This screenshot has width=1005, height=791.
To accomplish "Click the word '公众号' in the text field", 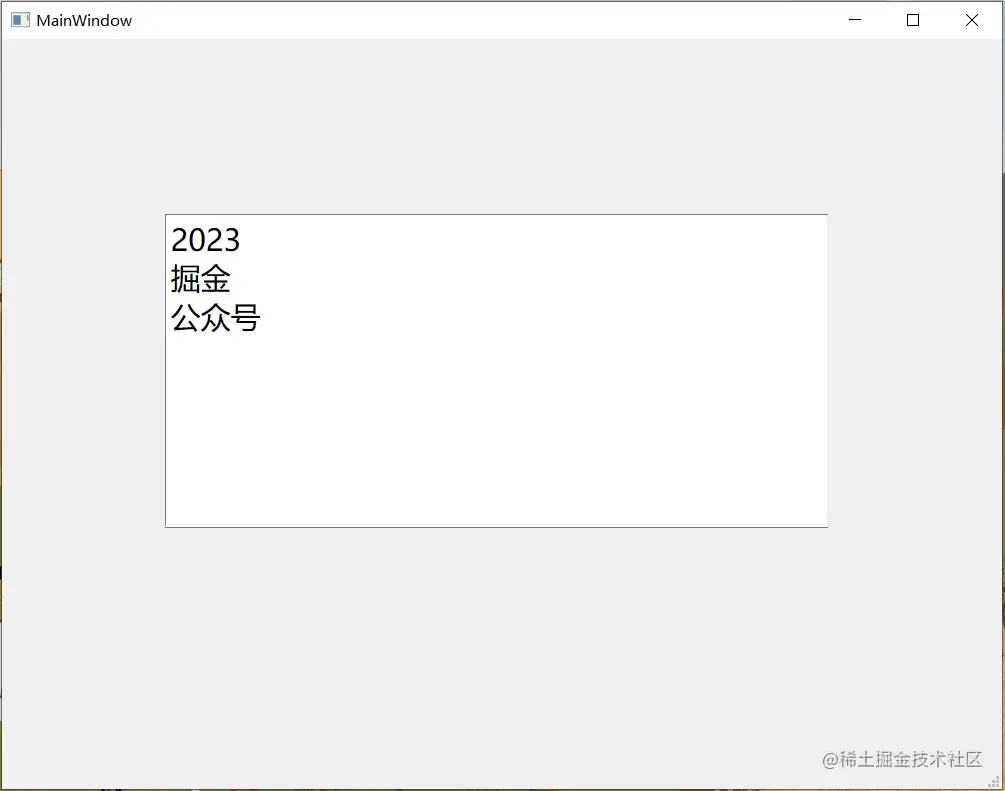I will click(x=216, y=318).
